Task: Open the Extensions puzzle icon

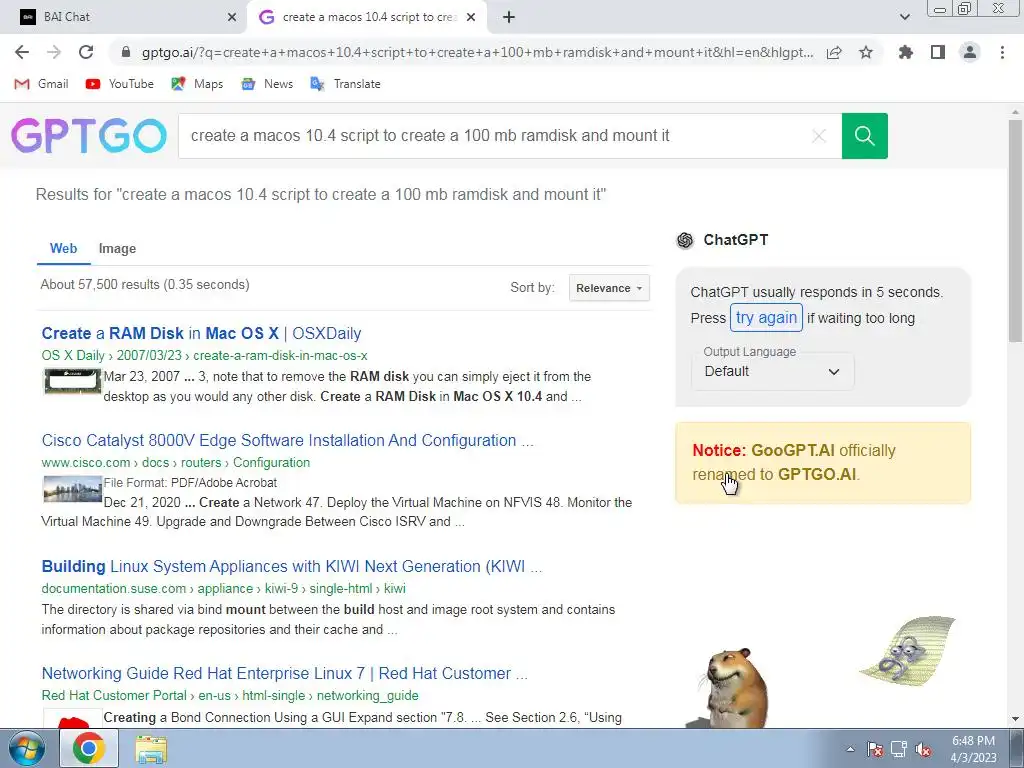Action: coord(905,52)
